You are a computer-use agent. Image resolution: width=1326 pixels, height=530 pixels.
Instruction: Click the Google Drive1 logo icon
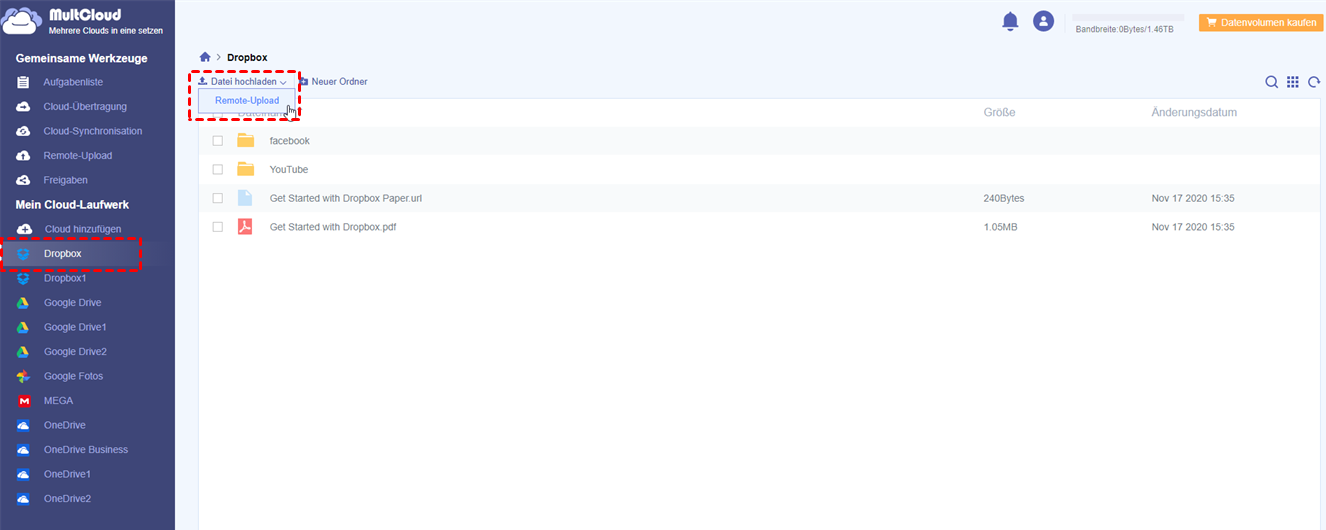click(x=23, y=327)
